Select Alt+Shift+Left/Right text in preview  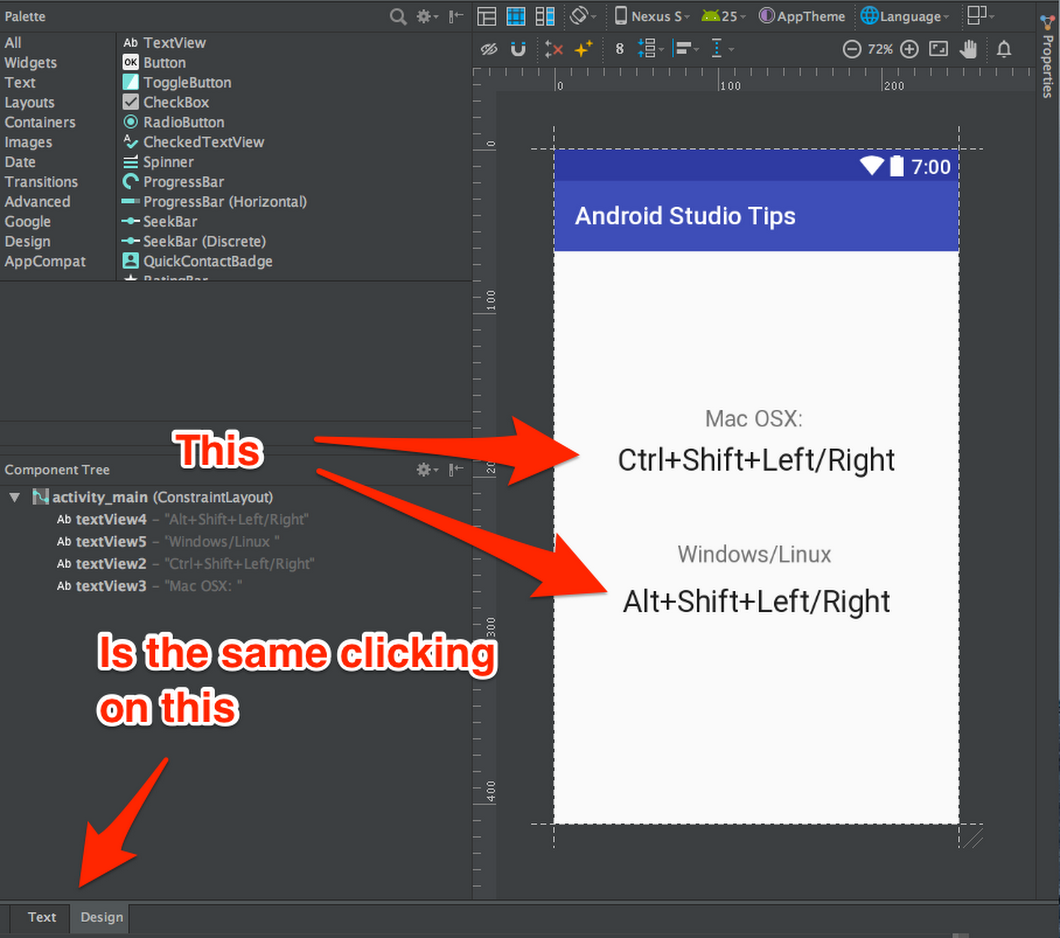756,601
